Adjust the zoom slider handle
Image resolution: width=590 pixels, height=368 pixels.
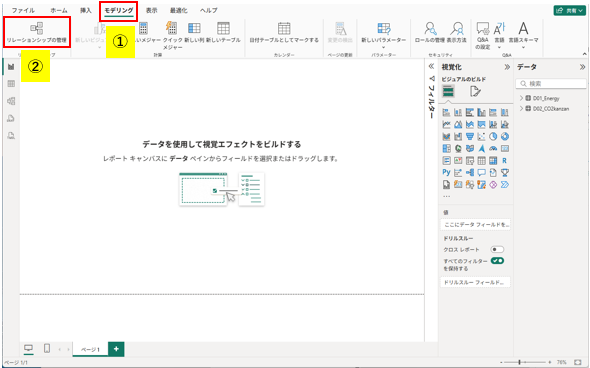[x=520, y=362]
